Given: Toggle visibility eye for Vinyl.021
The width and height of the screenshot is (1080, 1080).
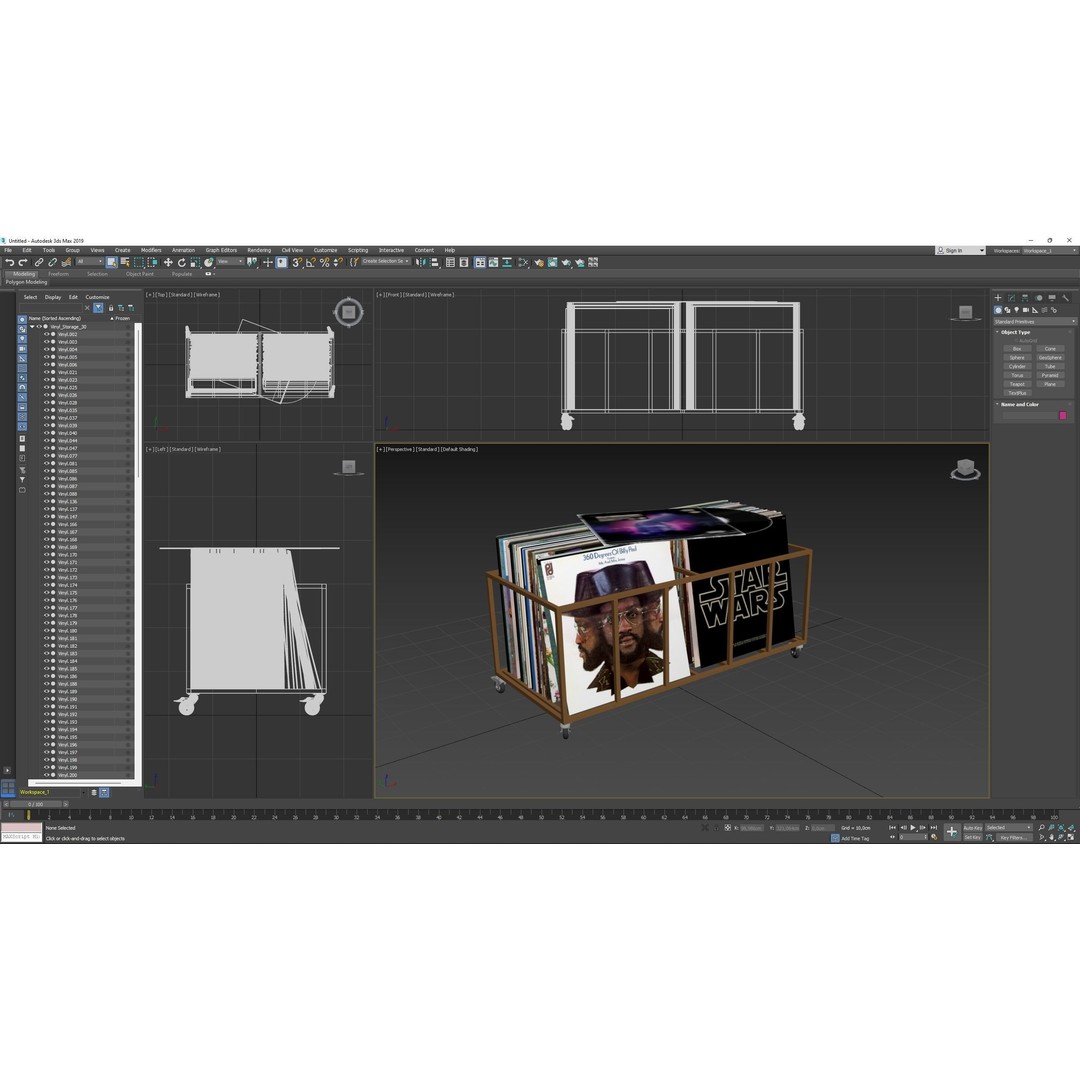Looking at the screenshot, I should [x=47, y=372].
